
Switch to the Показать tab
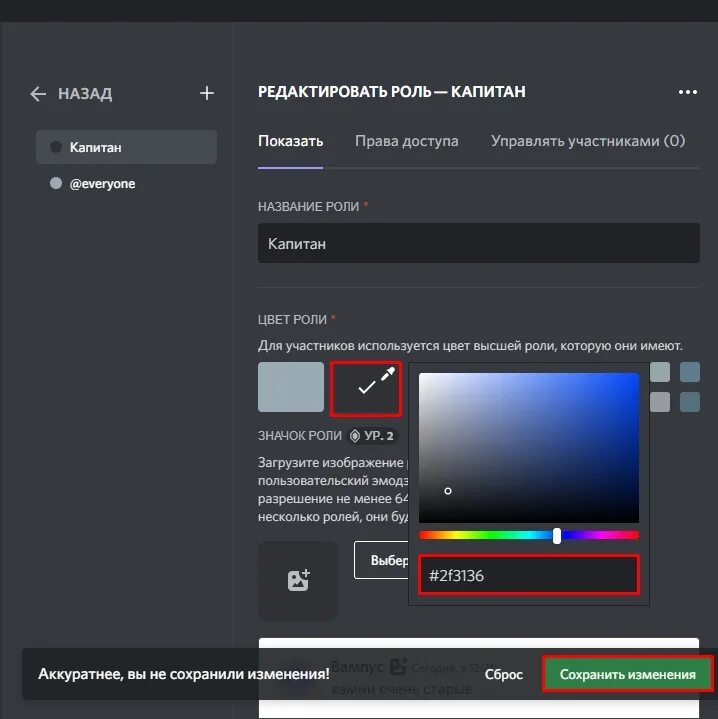pyautogui.click(x=290, y=141)
